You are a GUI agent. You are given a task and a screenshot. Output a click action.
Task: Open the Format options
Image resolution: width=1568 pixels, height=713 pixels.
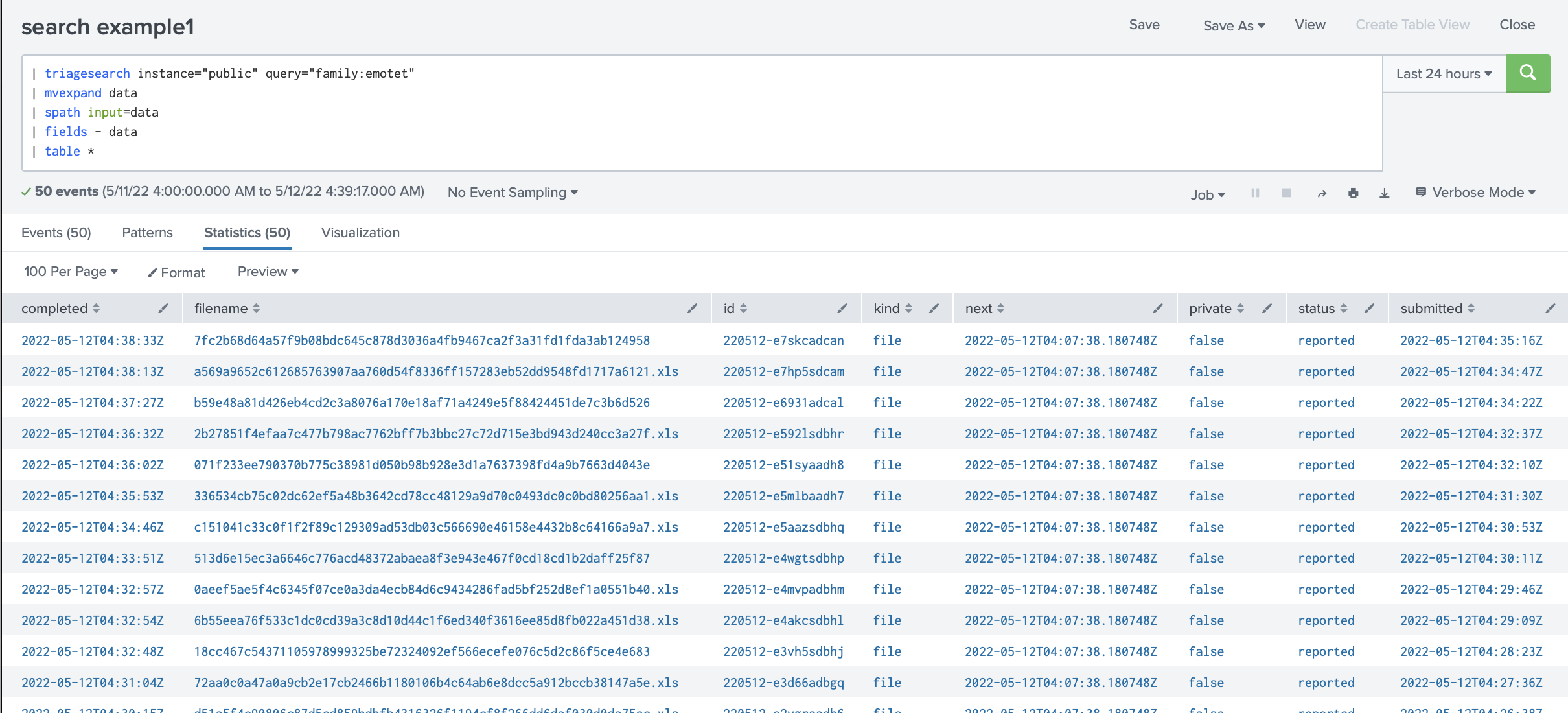[176, 273]
